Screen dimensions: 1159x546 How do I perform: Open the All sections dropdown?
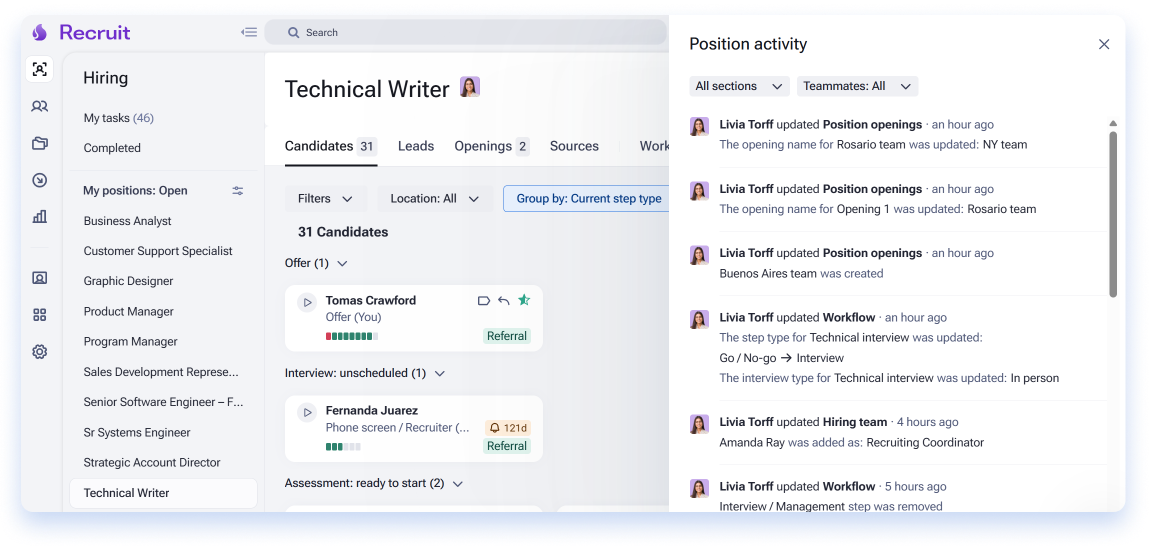[x=739, y=86]
